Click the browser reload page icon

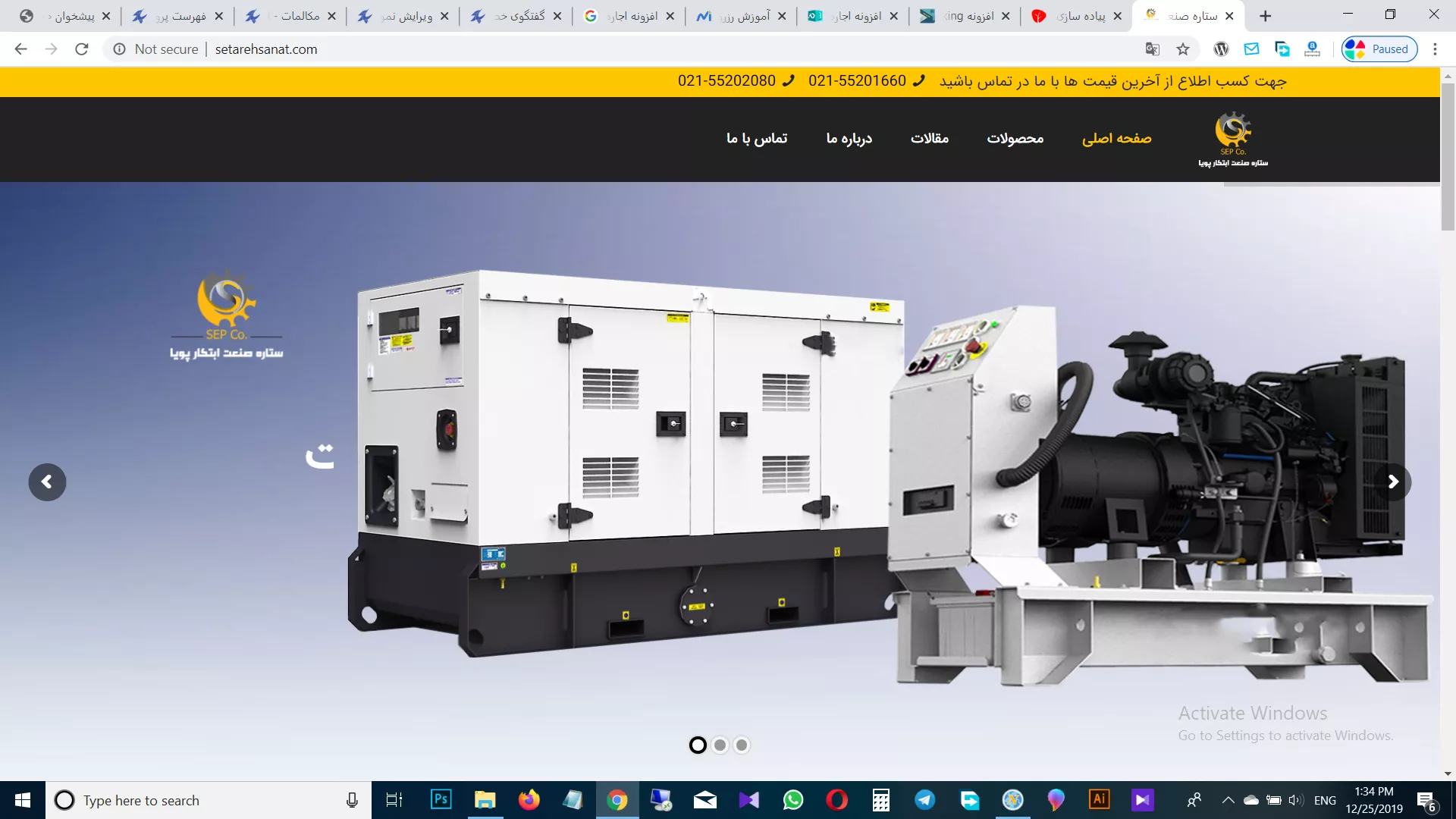(x=82, y=49)
